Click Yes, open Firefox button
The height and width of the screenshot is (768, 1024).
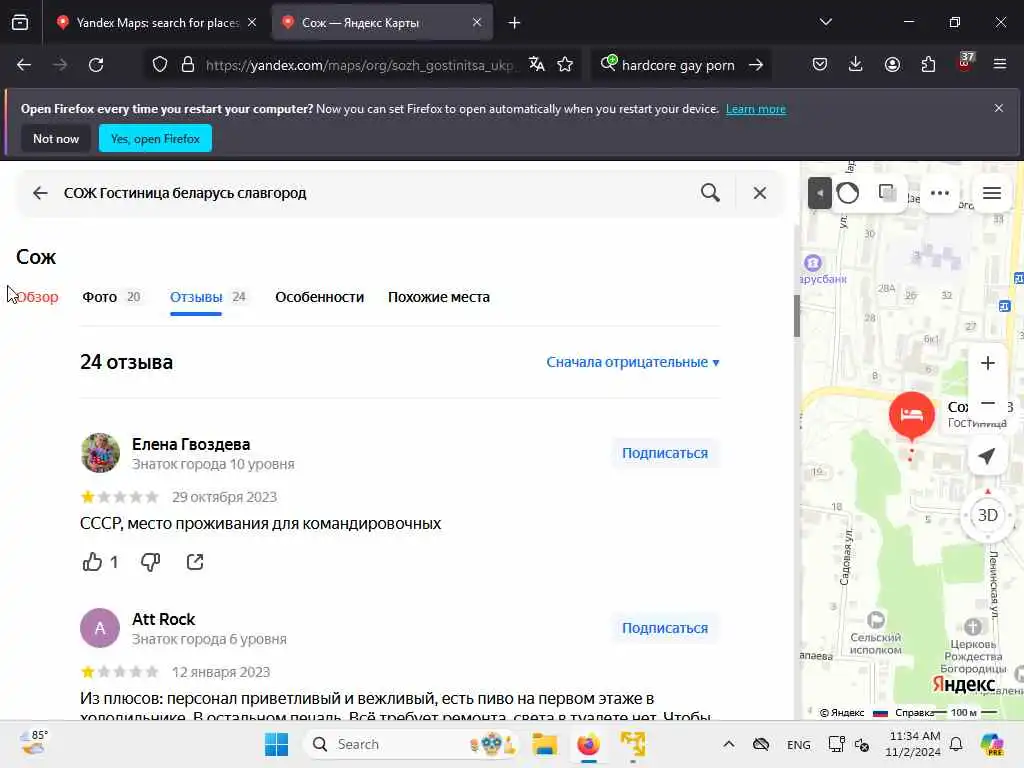pyautogui.click(x=155, y=138)
